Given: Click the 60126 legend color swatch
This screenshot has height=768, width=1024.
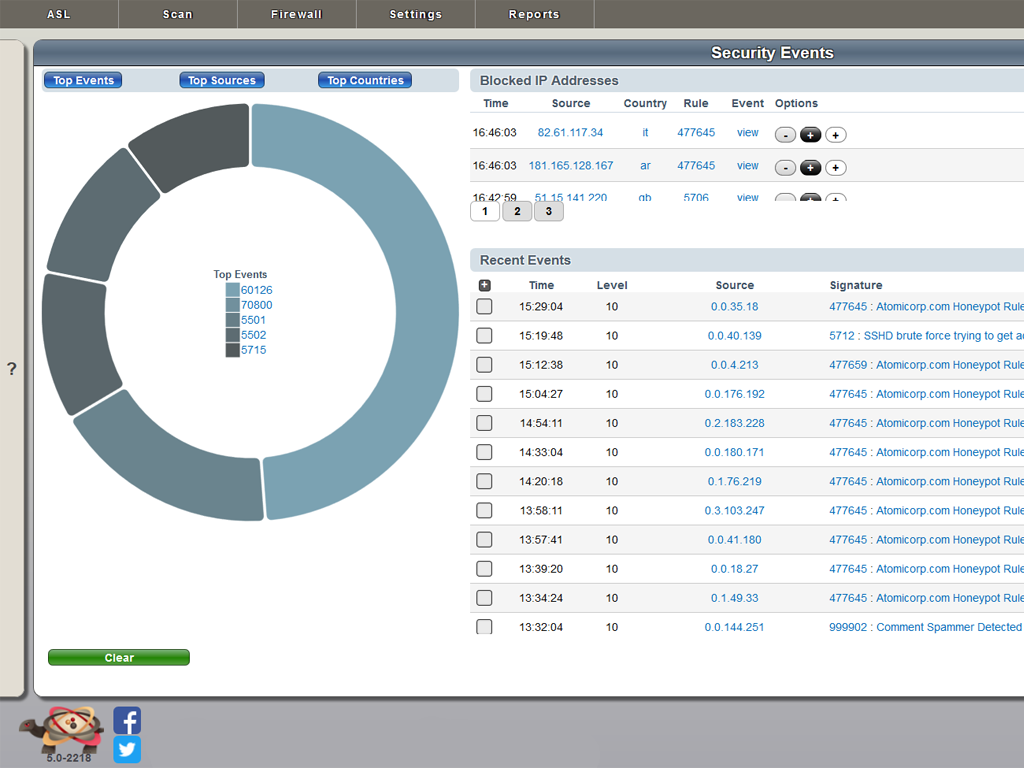Looking at the screenshot, I should tap(232, 290).
